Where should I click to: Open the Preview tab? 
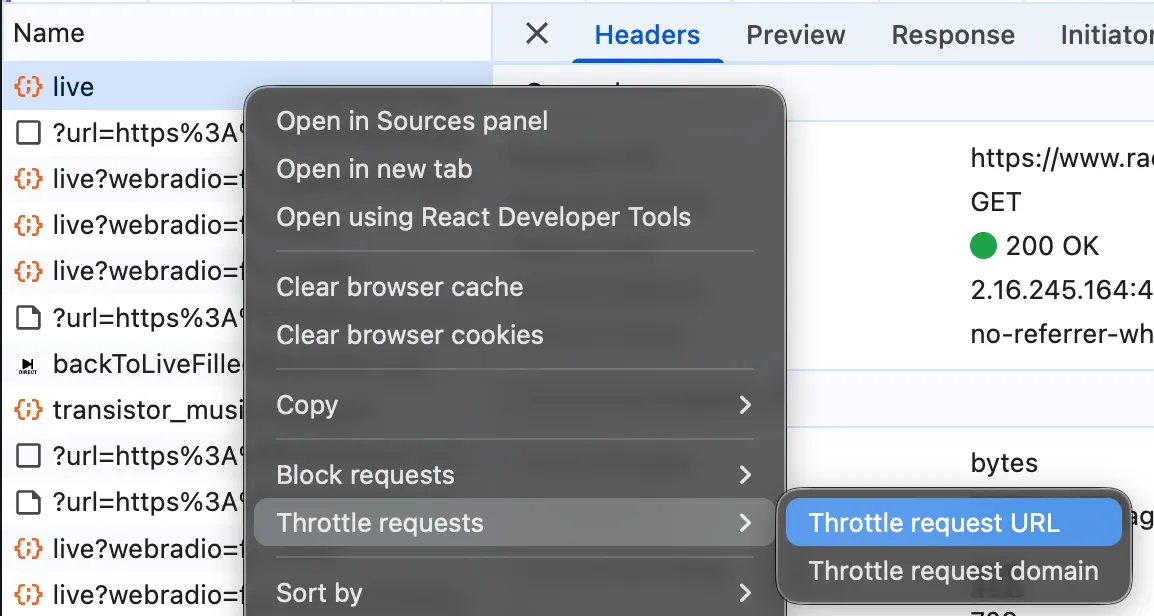point(796,35)
